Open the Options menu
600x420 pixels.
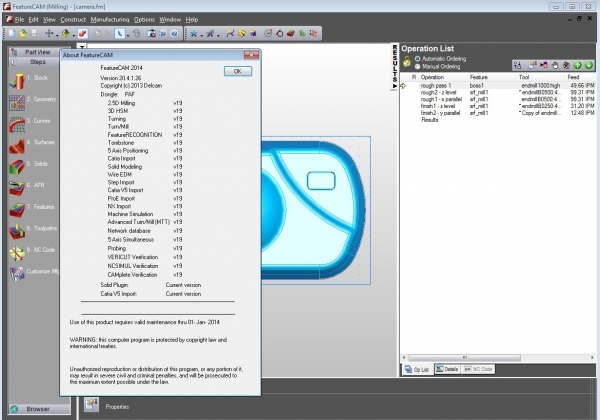click(144, 20)
